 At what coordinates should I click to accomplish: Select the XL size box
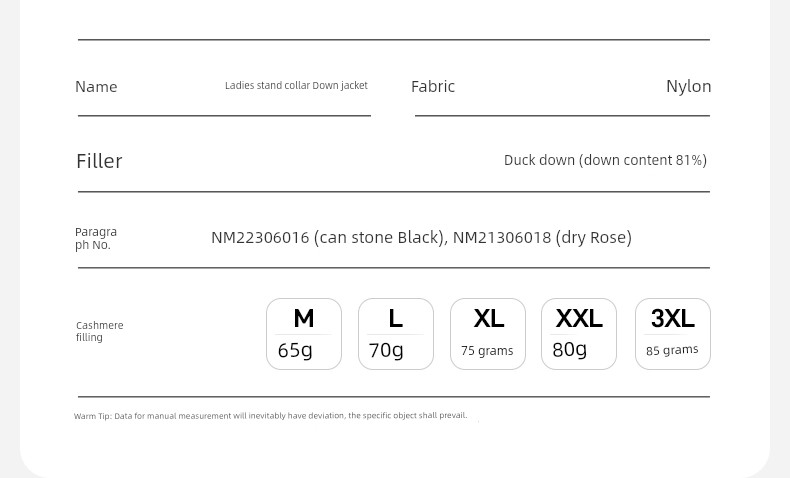click(x=488, y=334)
